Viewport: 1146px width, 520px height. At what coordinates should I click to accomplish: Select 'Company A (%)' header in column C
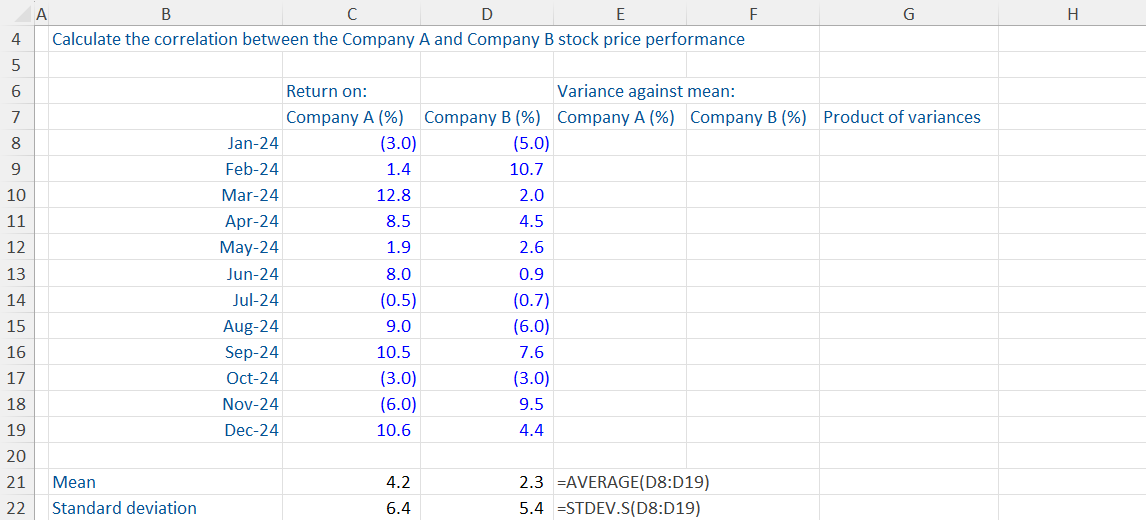pos(352,117)
